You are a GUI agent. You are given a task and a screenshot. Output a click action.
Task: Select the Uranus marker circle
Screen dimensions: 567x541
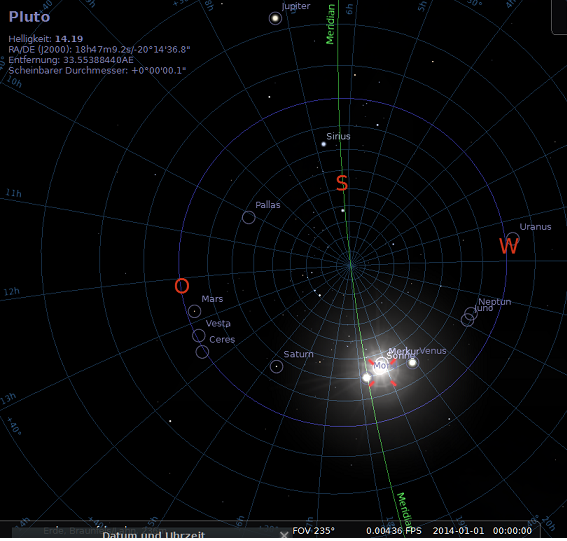(x=513, y=239)
